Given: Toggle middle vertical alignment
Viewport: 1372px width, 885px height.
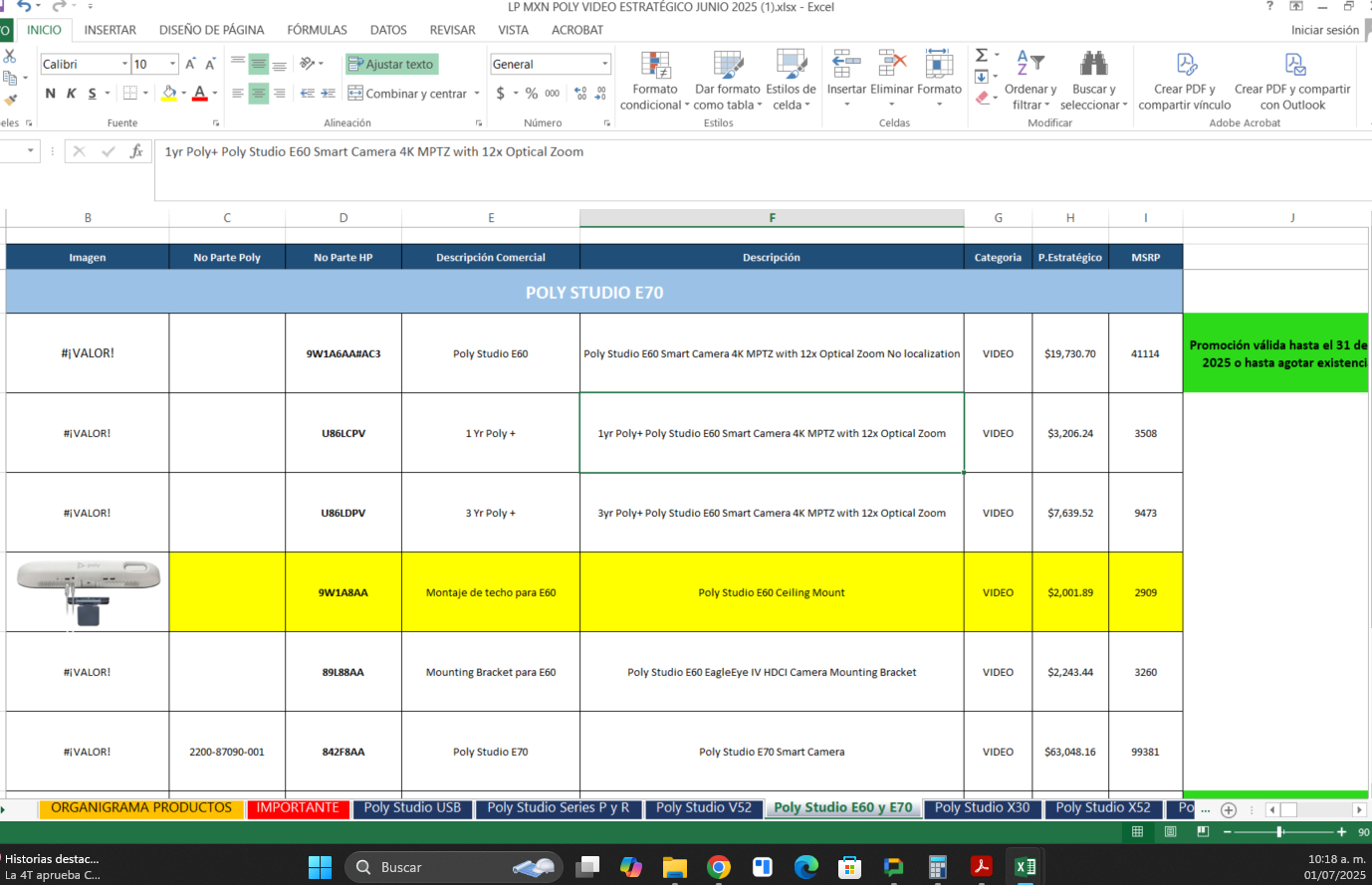Looking at the screenshot, I should pos(259,64).
